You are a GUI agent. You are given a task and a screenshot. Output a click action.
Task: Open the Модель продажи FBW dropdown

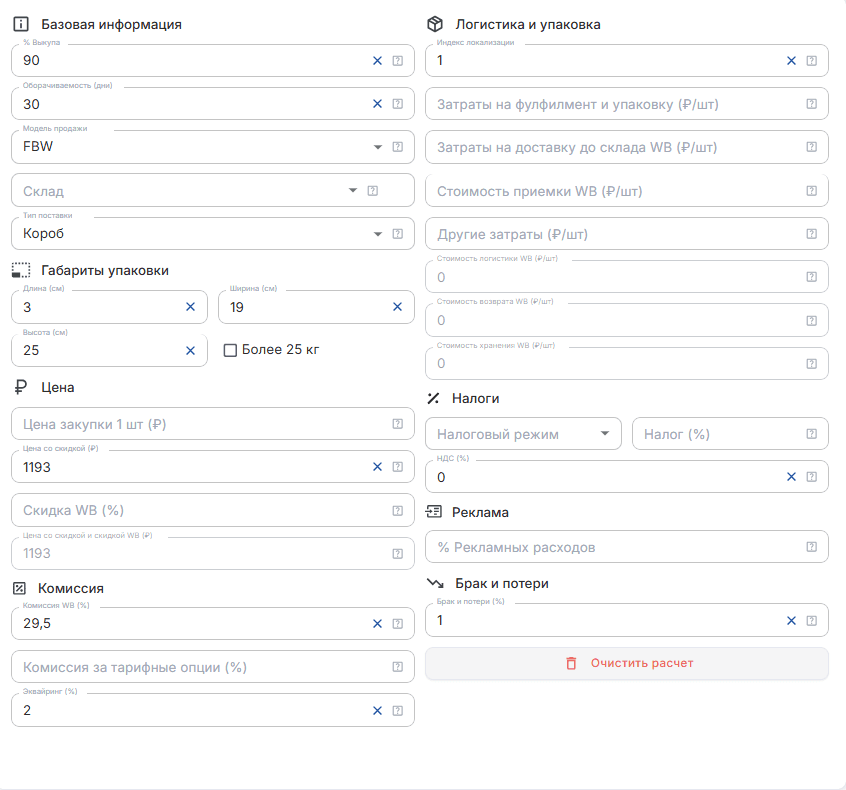[378, 147]
